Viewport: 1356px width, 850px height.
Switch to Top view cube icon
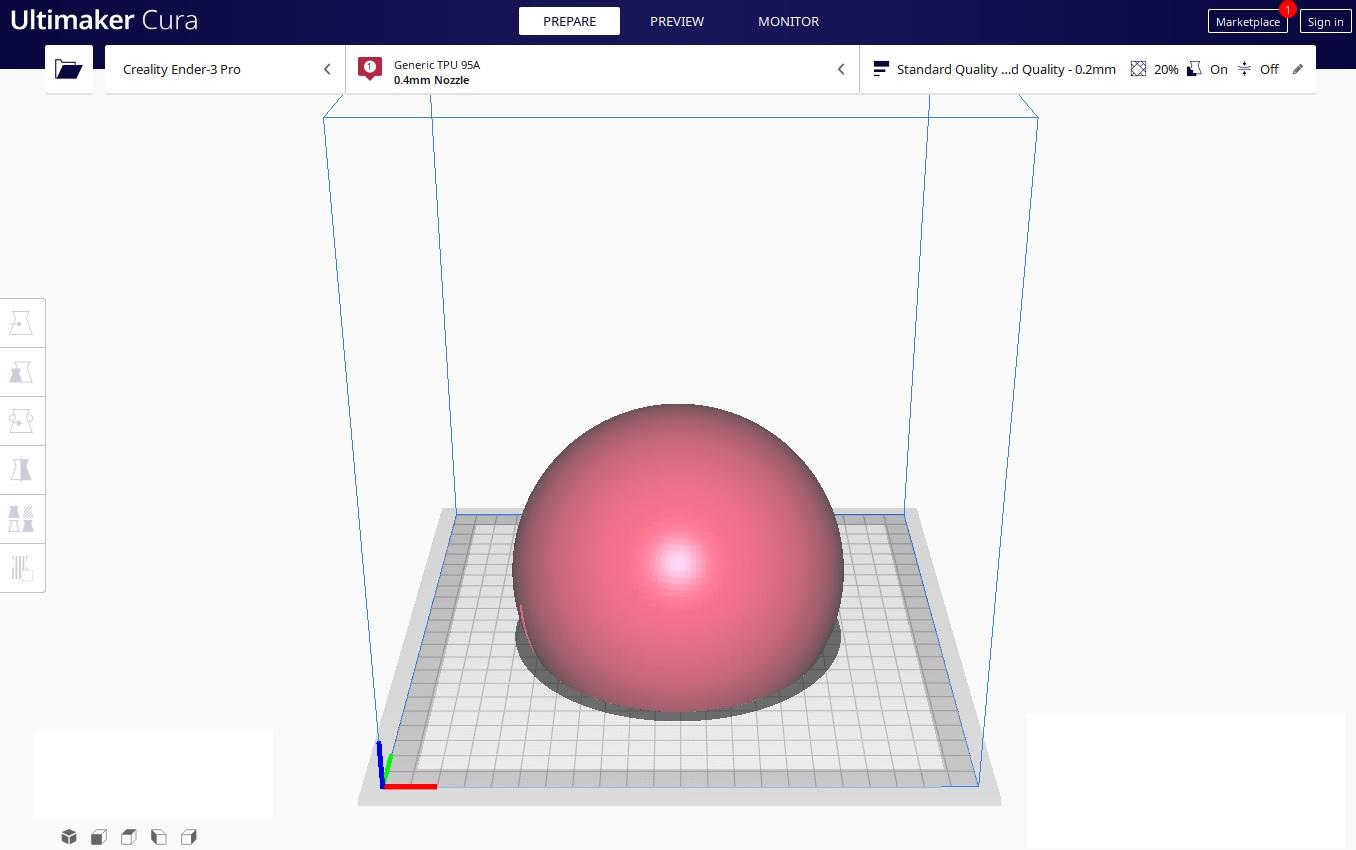[128, 836]
